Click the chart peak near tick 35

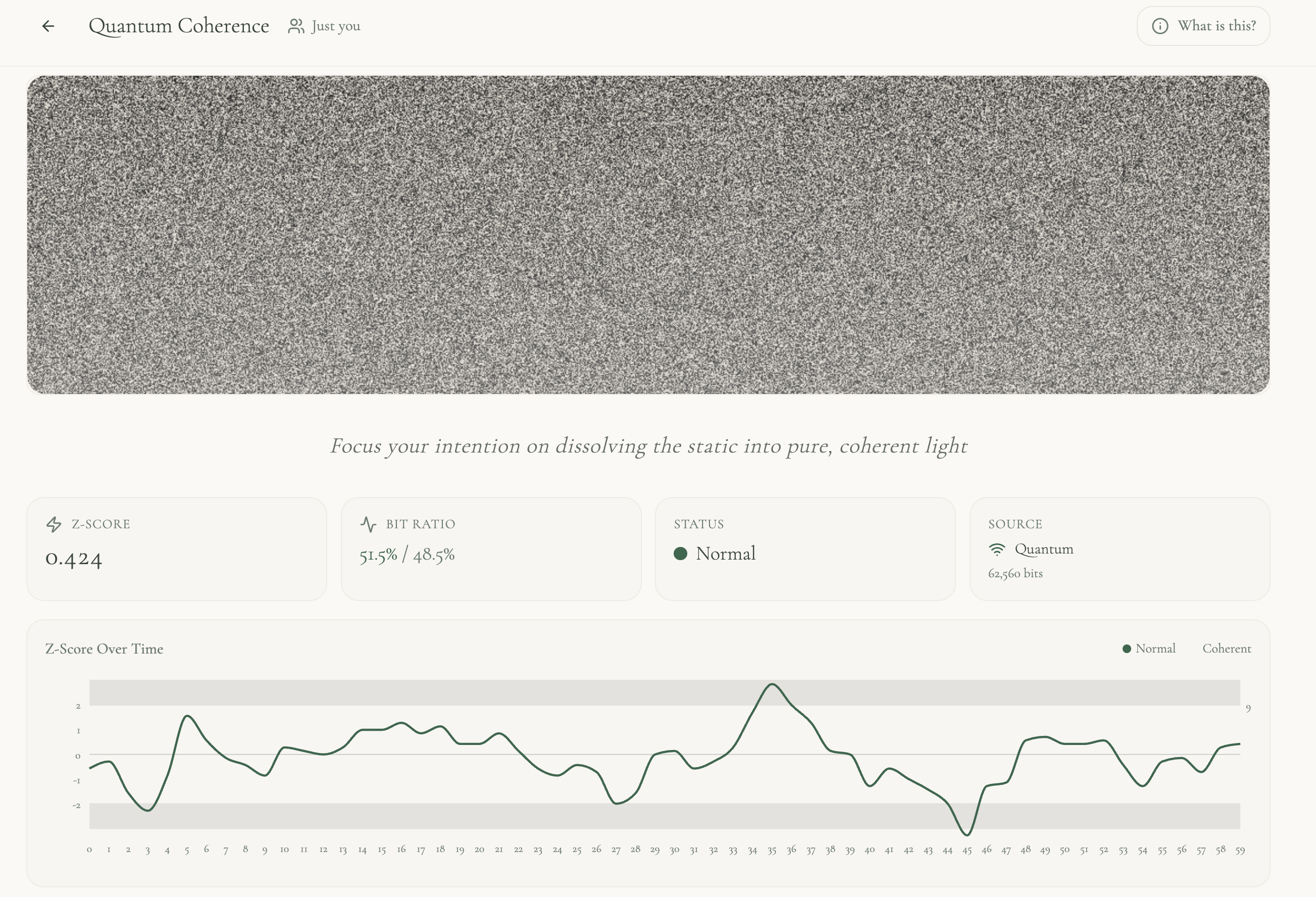click(x=773, y=685)
